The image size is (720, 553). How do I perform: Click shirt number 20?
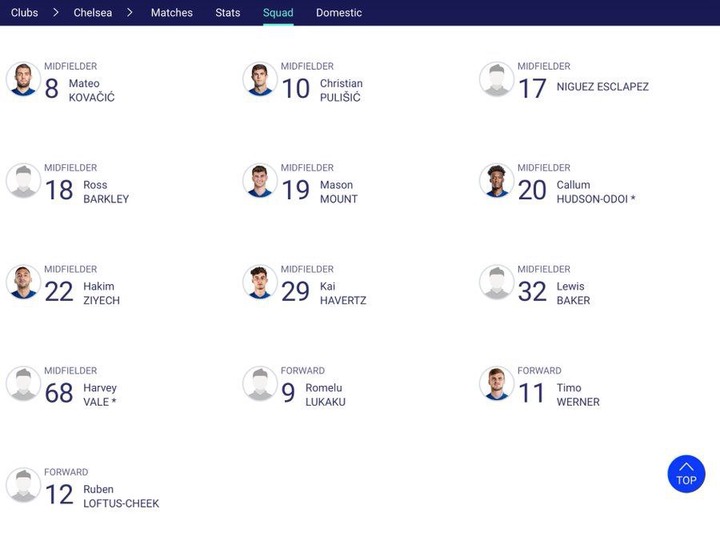[x=532, y=190]
